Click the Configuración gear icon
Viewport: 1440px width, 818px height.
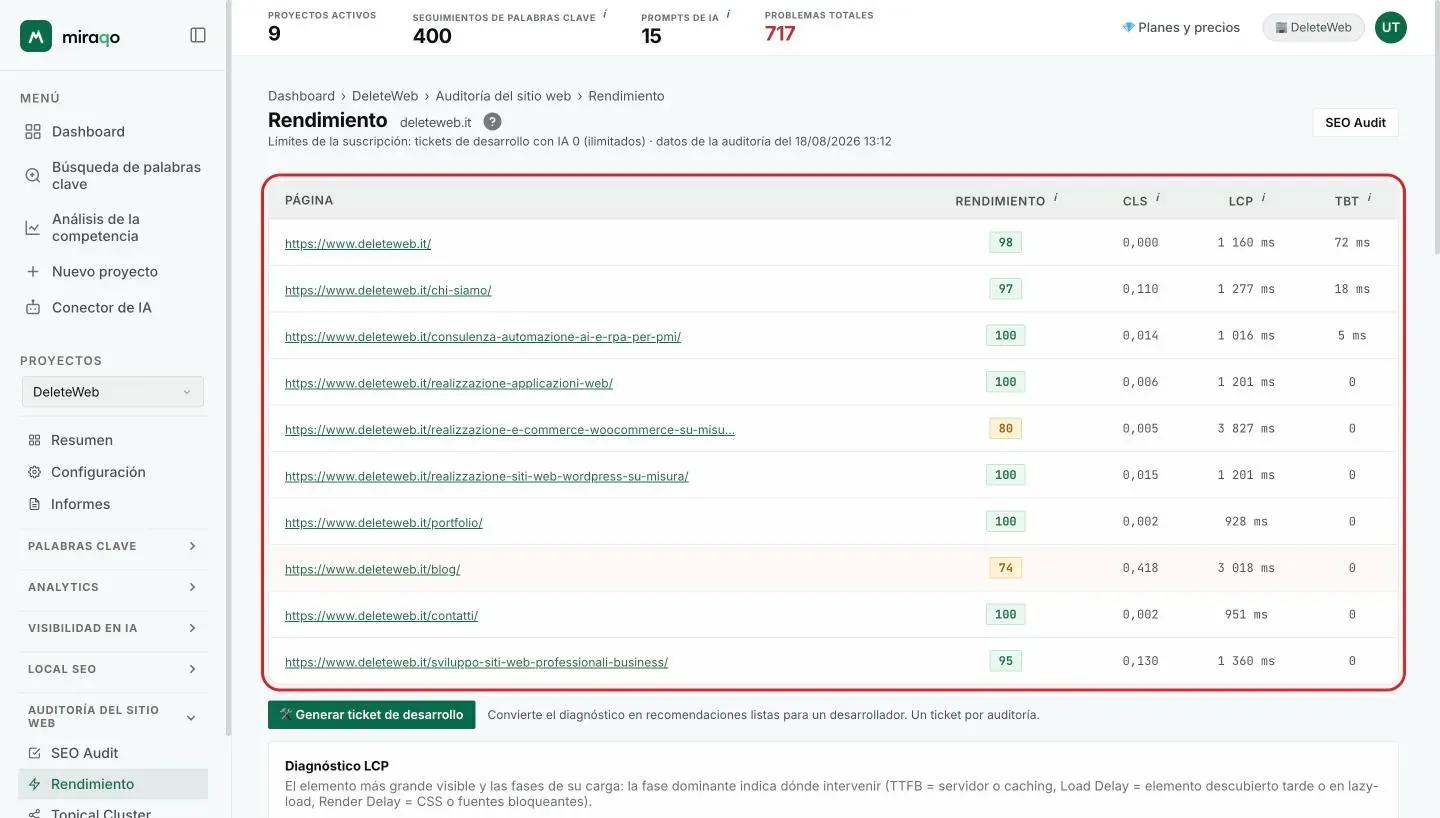[34, 472]
